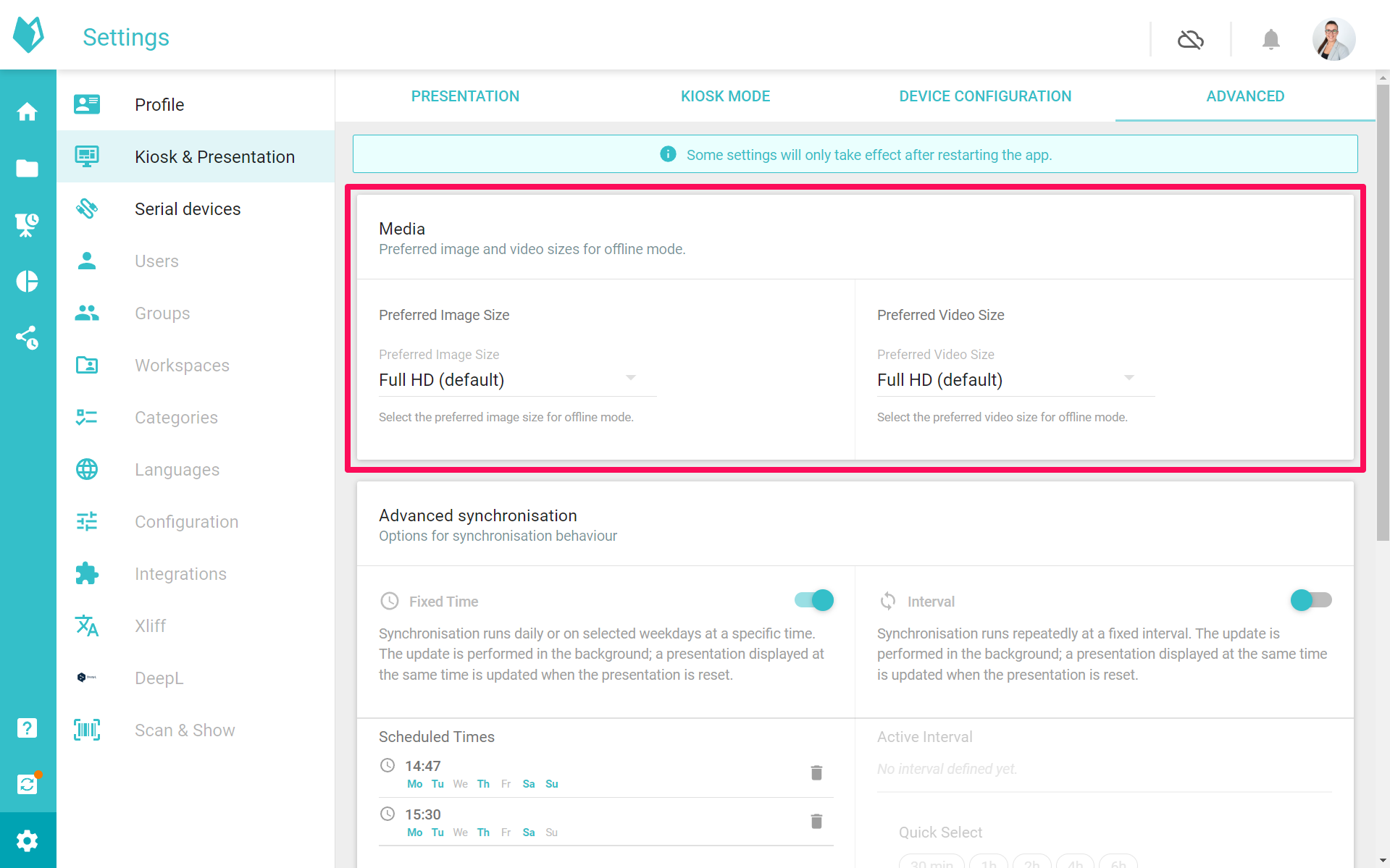Delete the 15:30 scheduled time
Image resolution: width=1390 pixels, height=868 pixels.
pyautogui.click(x=816, y=822)
